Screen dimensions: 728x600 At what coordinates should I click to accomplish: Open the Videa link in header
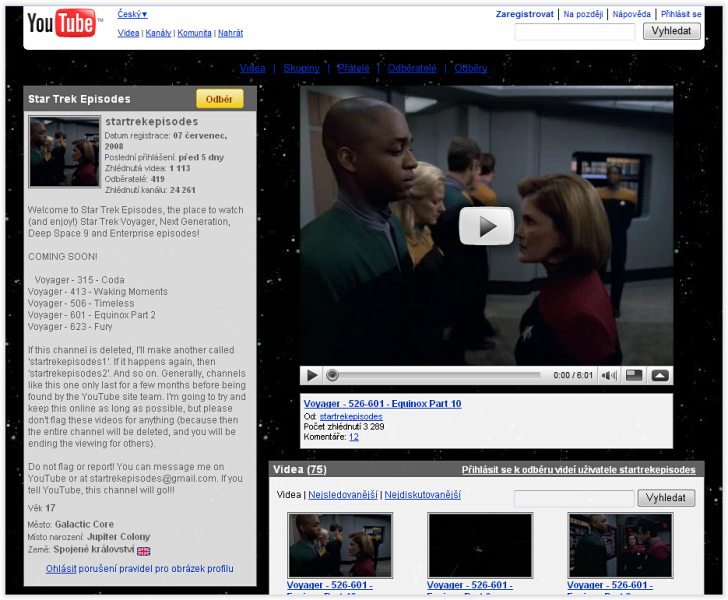click(x=128, y=33)
